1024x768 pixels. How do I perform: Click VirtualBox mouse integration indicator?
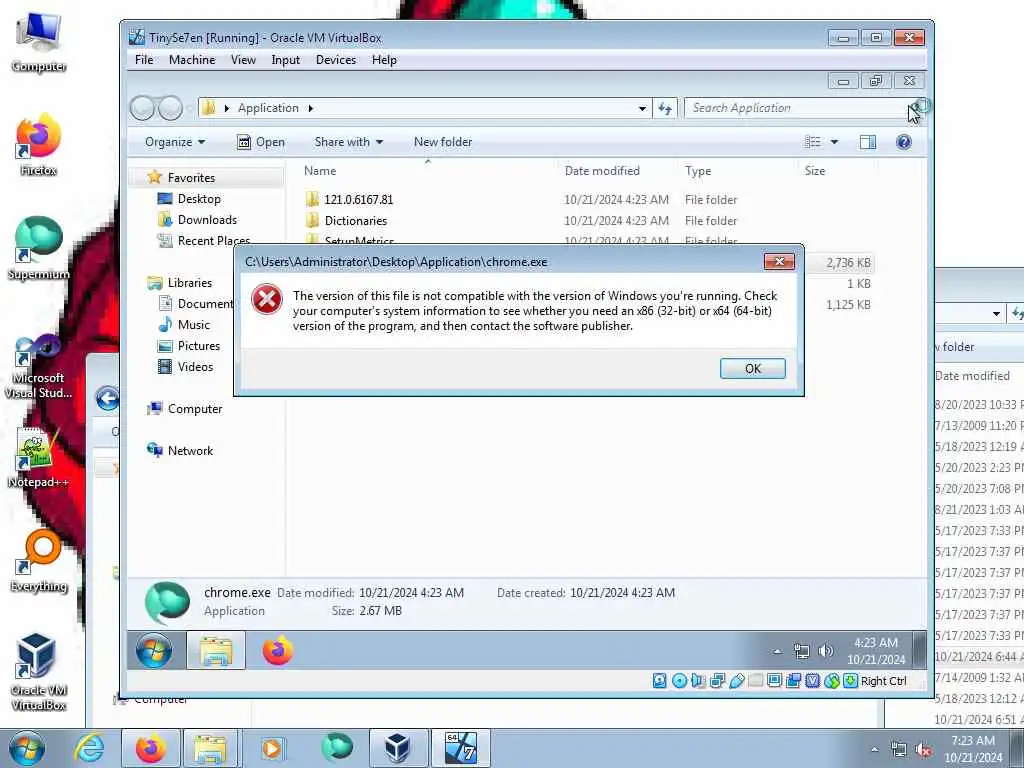832,681
